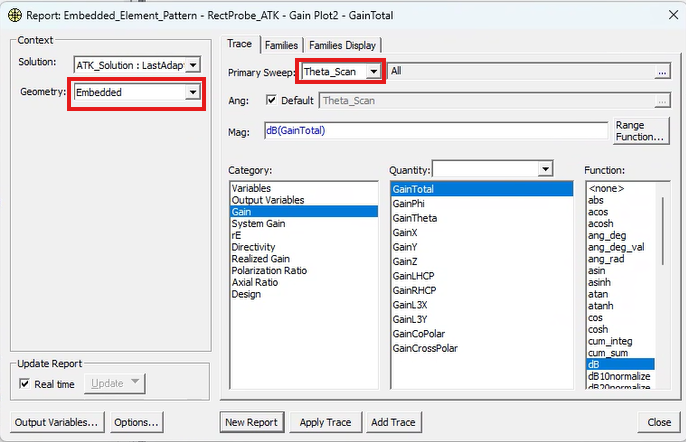Open the Primary Sweep Theta_Scan dropdown
This screenshot has height=442, width=686.
tap(373, 72)
